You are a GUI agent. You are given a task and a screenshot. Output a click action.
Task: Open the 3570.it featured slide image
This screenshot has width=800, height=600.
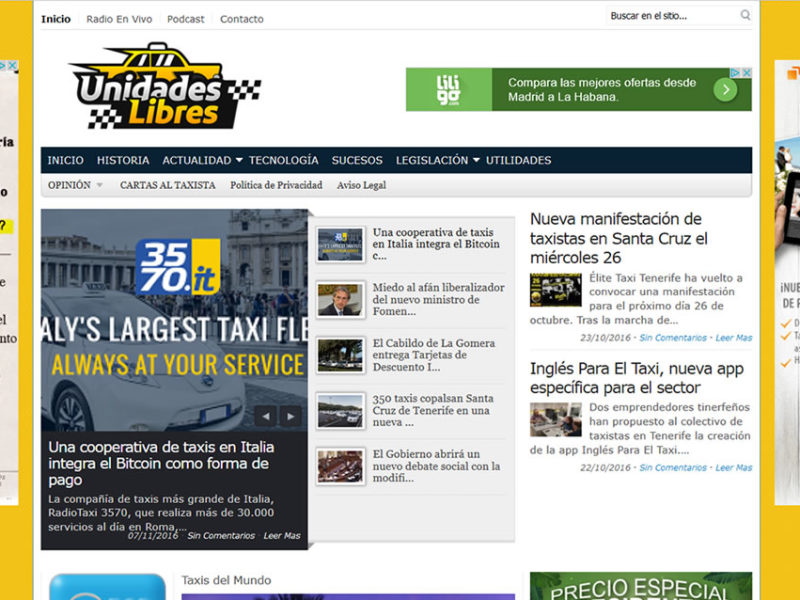click(174, 320)
